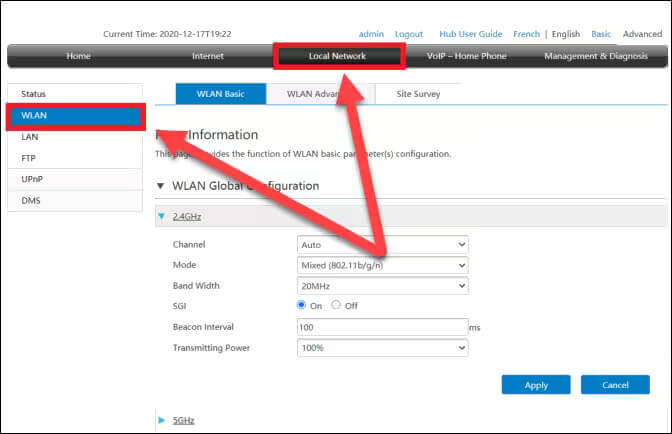
Task: Go to the Internet menu
Action: pyautogui.click(x=208, y=56)
